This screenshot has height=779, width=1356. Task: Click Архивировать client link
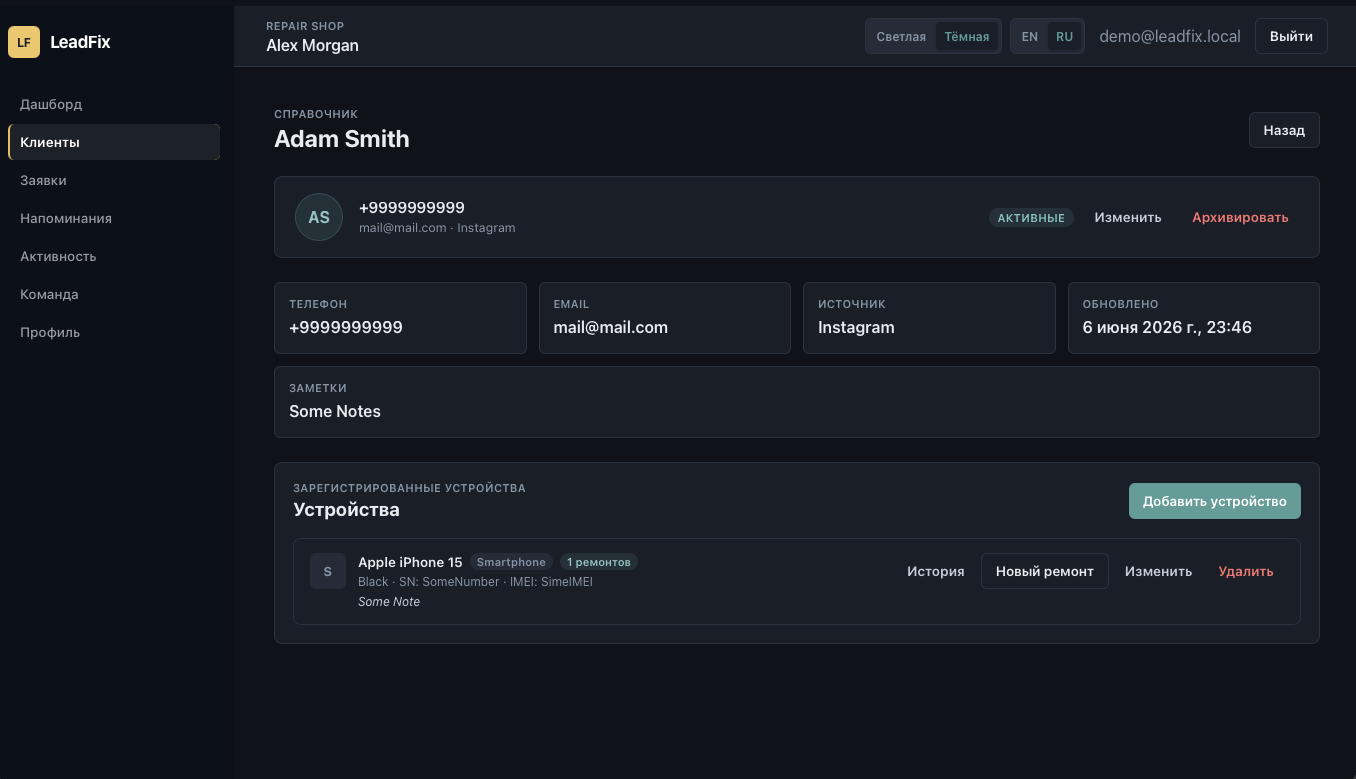pos(1240,217)
